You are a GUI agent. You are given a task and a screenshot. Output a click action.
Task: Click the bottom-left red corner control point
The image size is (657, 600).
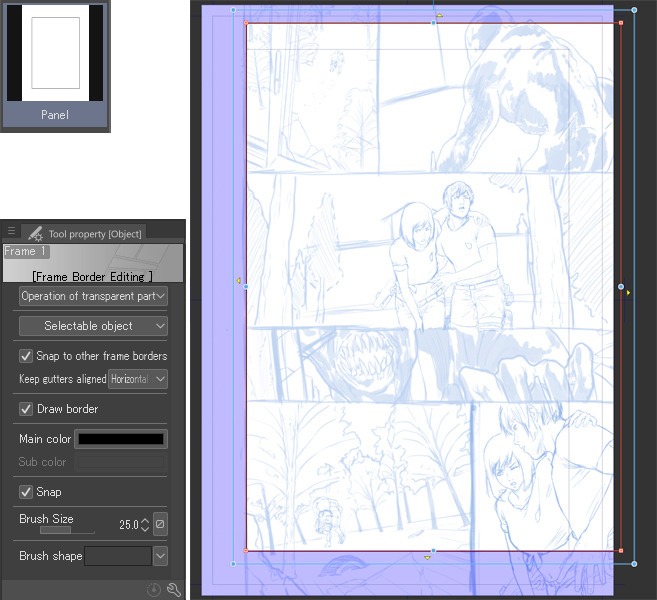click(x=246, y=551)
